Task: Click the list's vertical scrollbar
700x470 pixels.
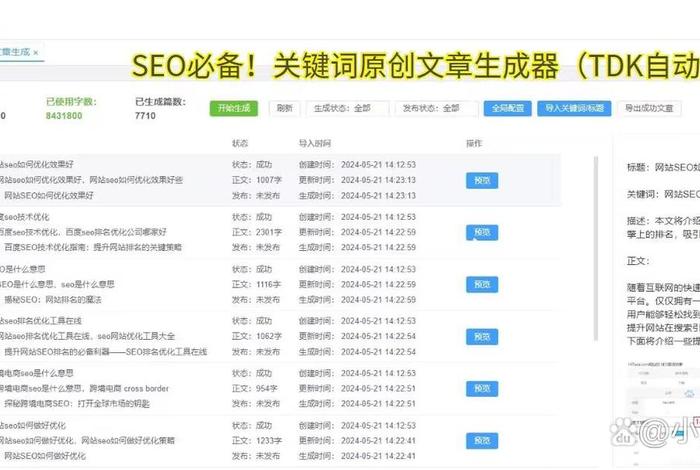Action: point(596,248)
